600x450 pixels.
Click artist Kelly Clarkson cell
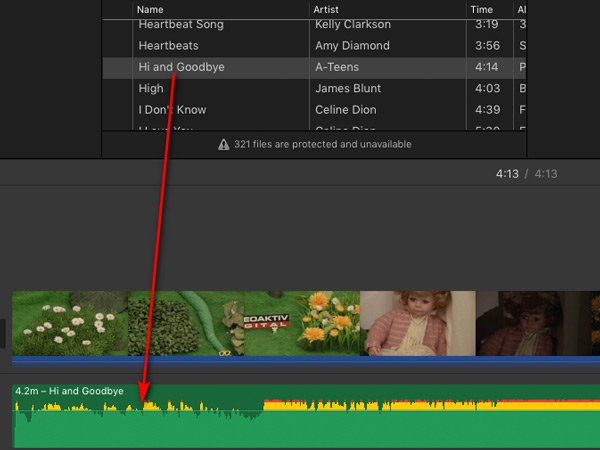[x=353, y=24]
